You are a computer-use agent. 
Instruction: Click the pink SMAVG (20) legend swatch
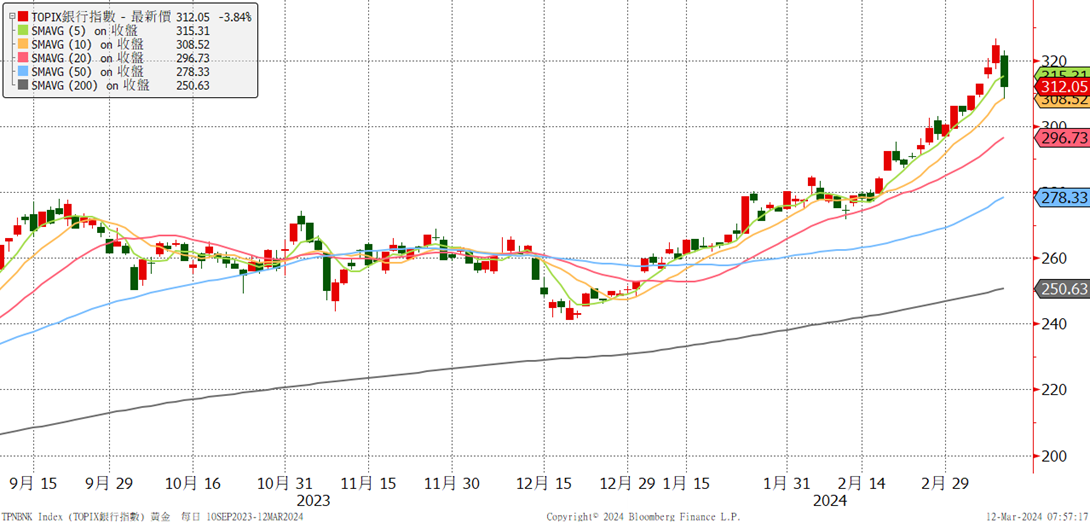click(x=24, y=57)
